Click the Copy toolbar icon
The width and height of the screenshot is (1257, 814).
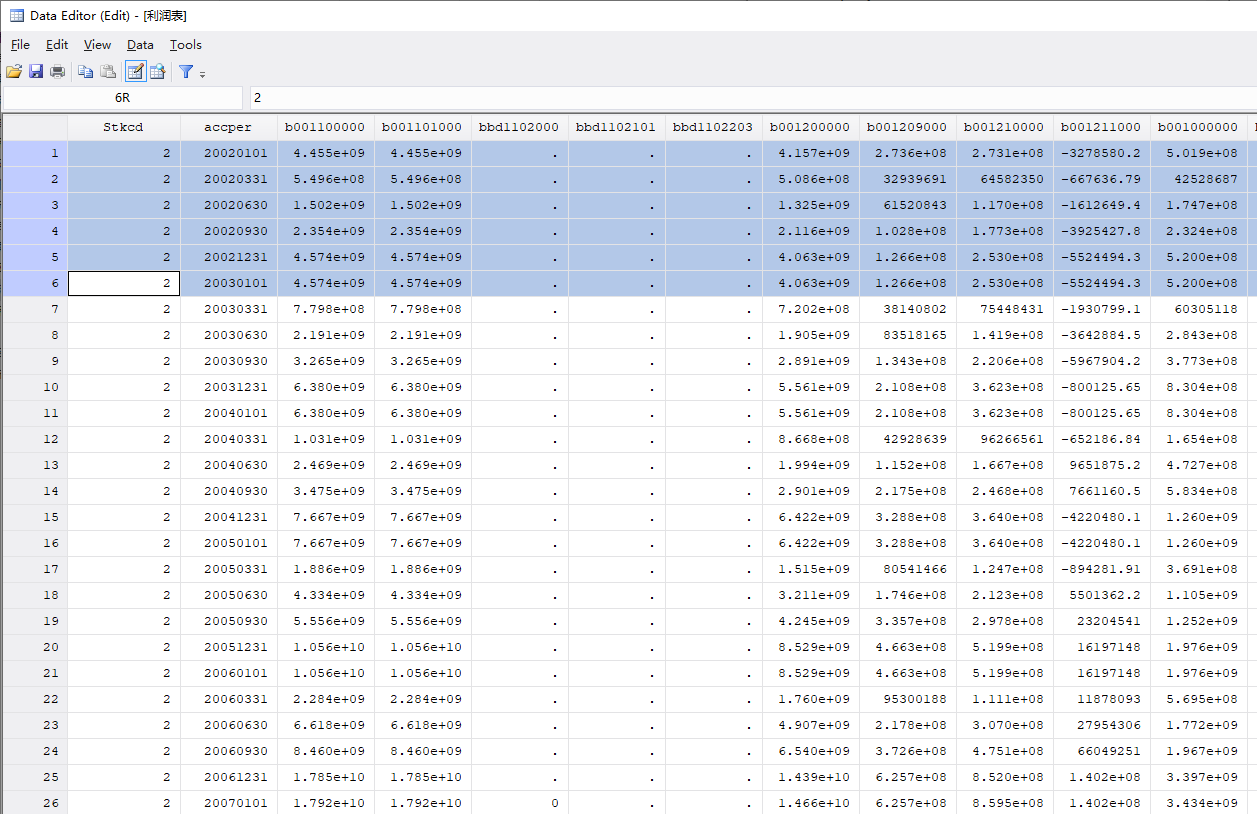(86, 71)
